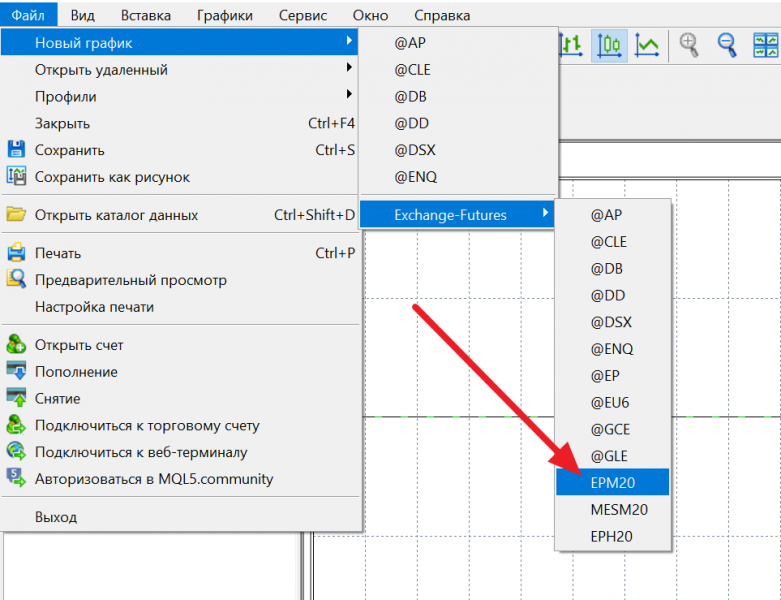The width and height of the screenshot is (781, 600).
Task: Open the Вид menu
Action: (x=83, y=15)
